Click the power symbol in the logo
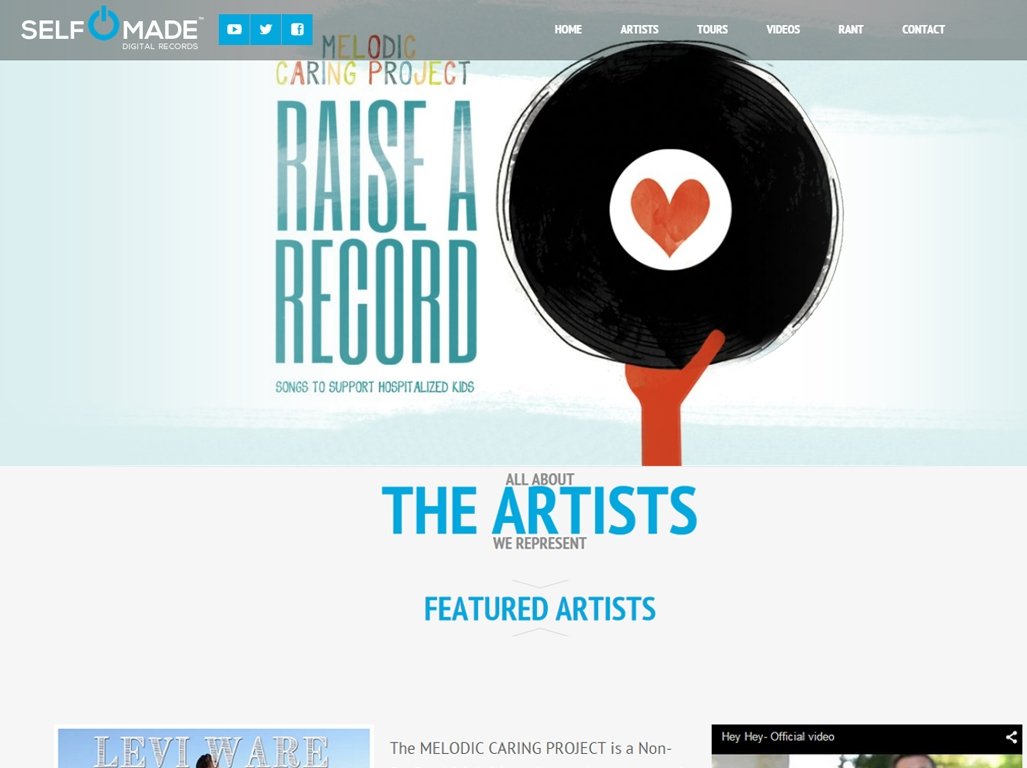1027x768 pixels. (104, 24)
